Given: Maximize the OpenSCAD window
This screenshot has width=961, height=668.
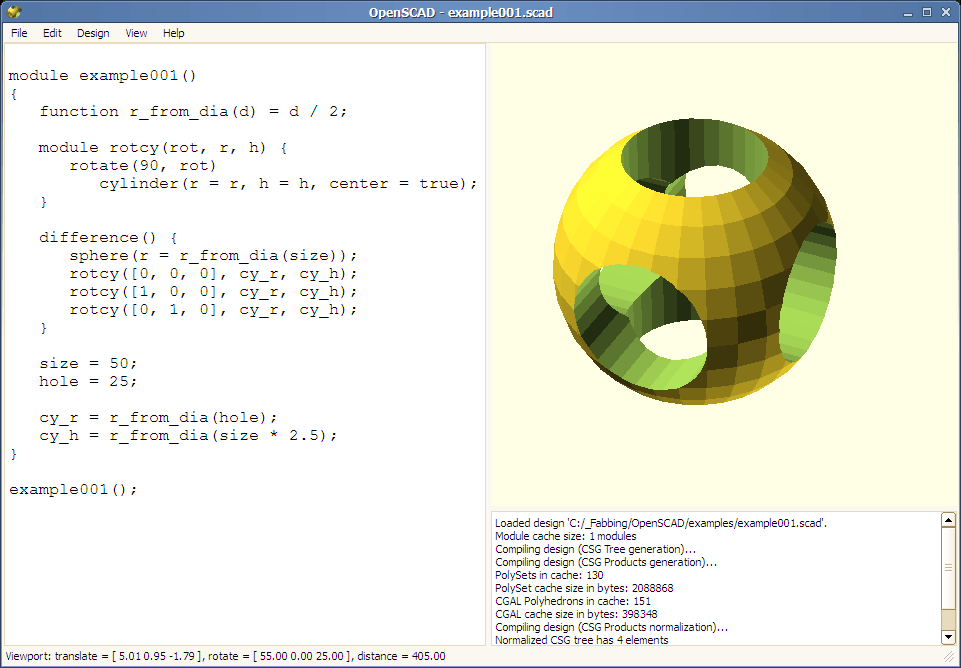Looking at the screenshot, I should (926, 12).
